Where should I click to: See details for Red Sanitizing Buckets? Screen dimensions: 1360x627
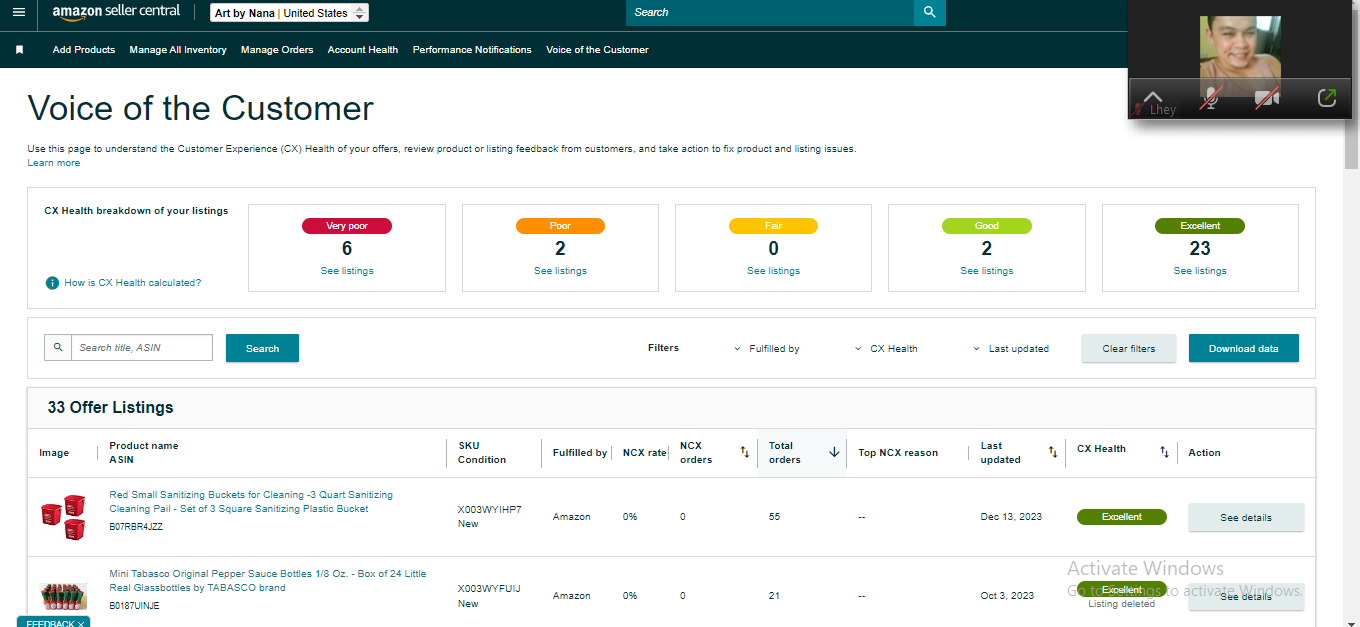[1246, 517]
